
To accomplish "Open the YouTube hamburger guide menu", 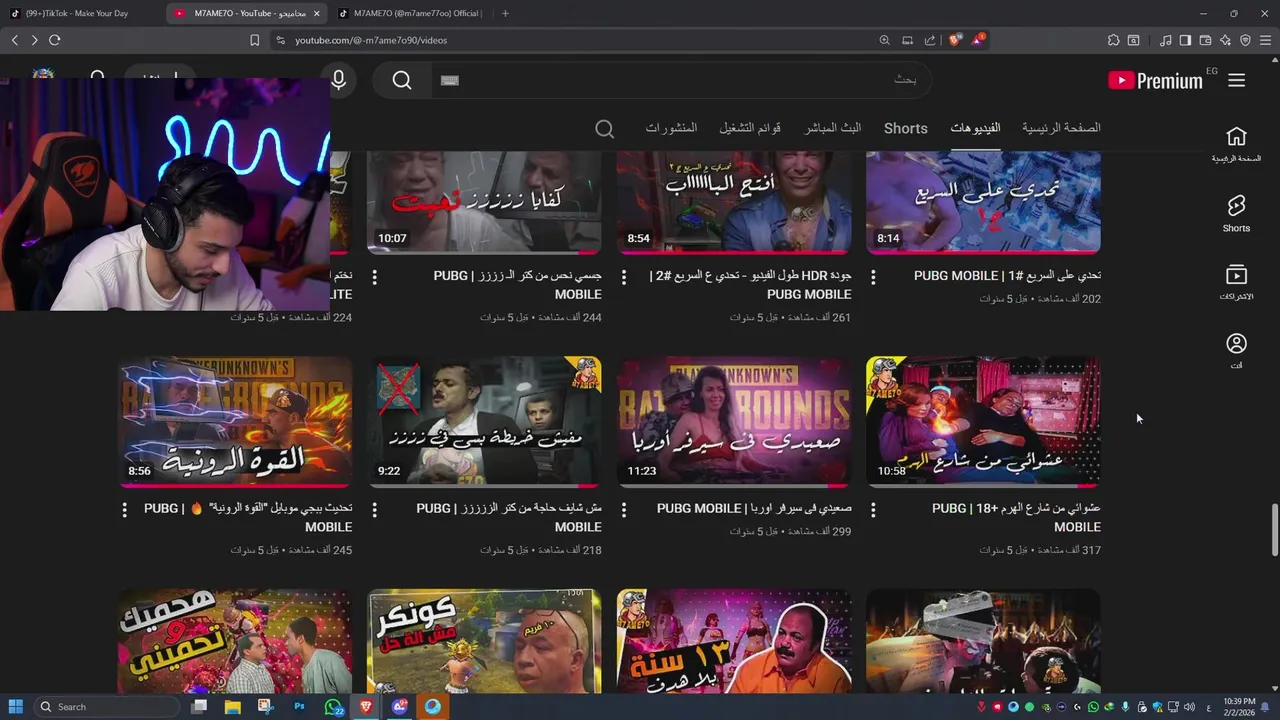I will pyautogui.click(x=1237, y=81).
